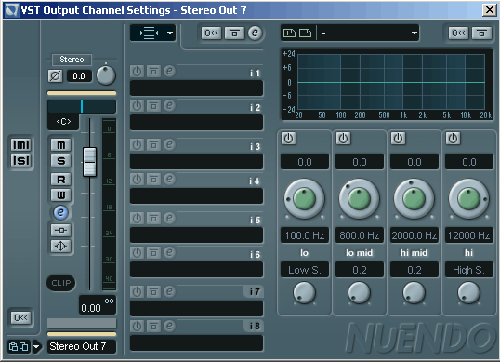
Task: Open the insert i5 effect selection field
Action: 196,235
